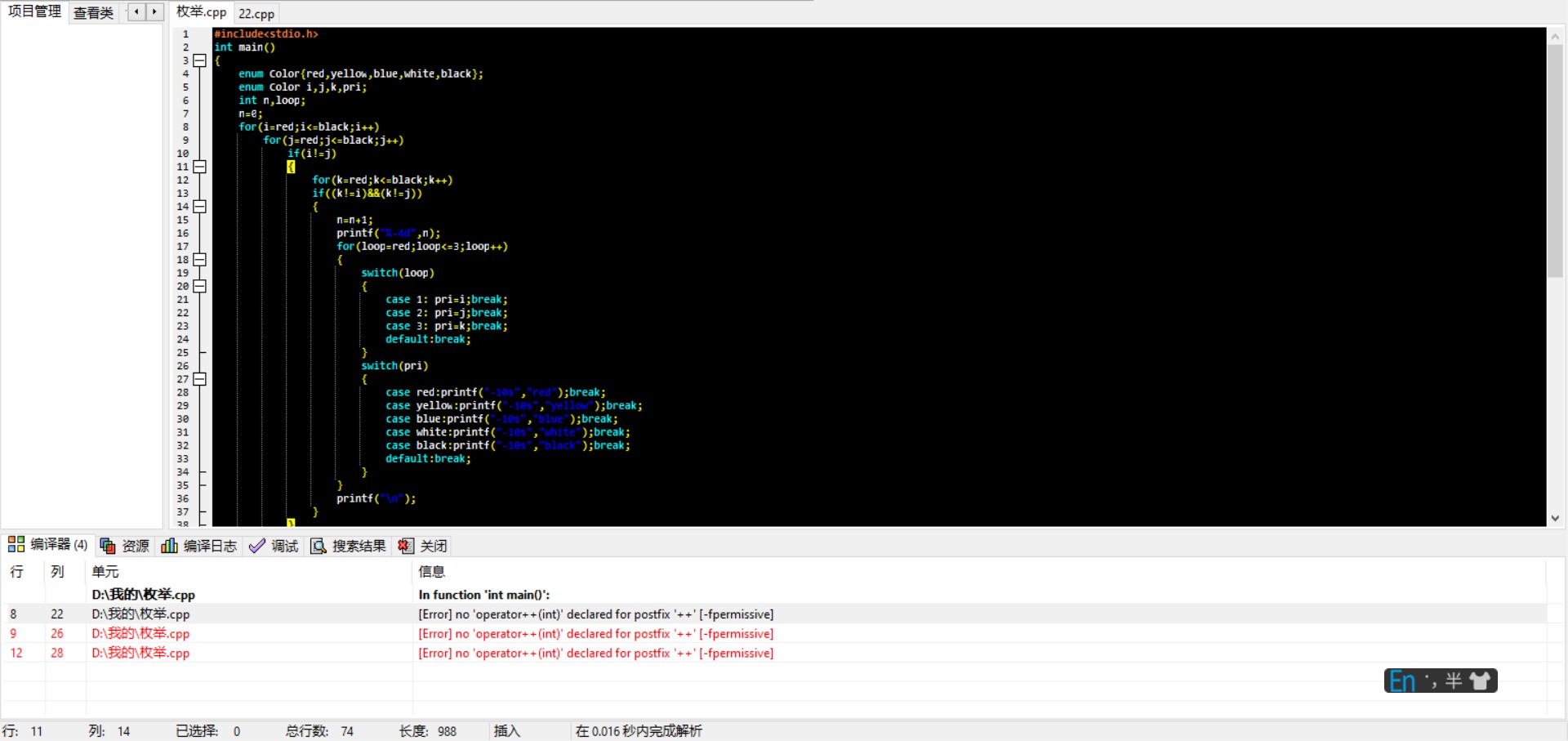
Task: Click the 在 0.016 秒内完成解析 status message
Action: coord(639,731)
